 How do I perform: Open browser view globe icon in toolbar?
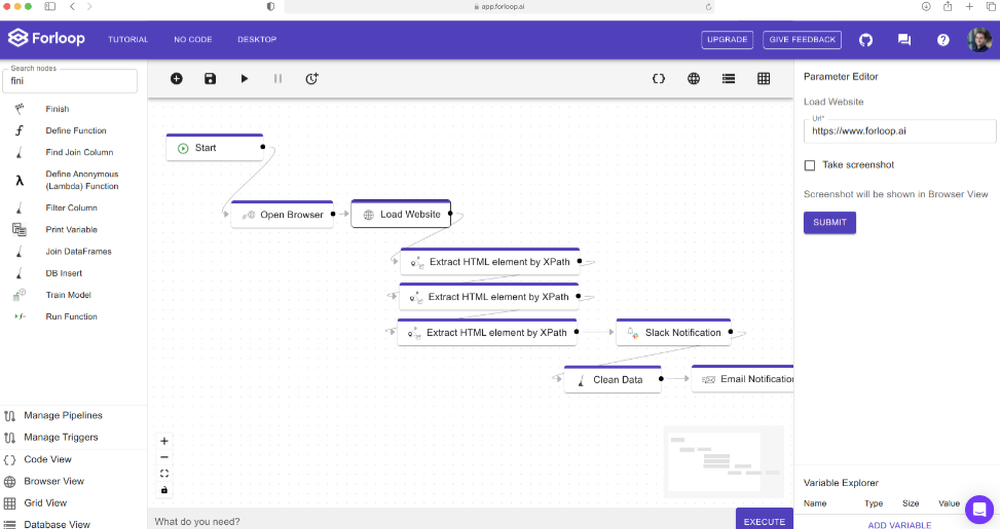(x=694, y=78)
